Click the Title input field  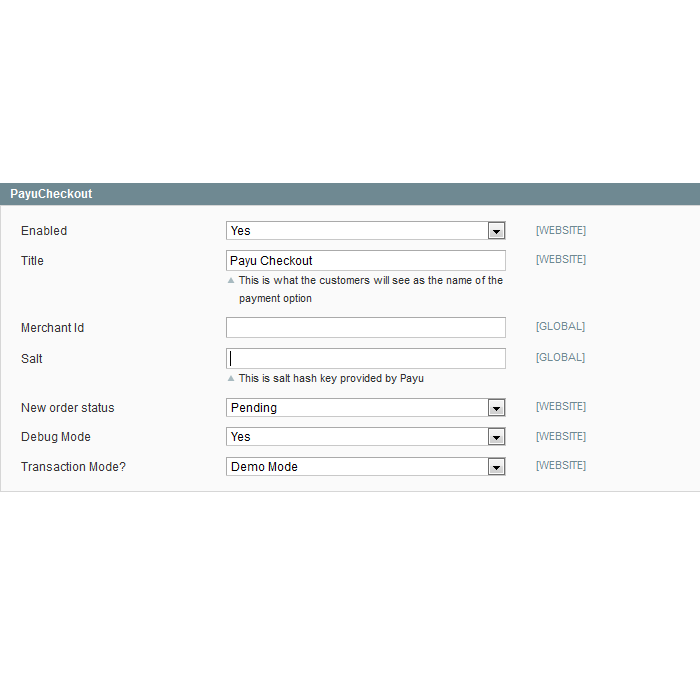[366, 260]
